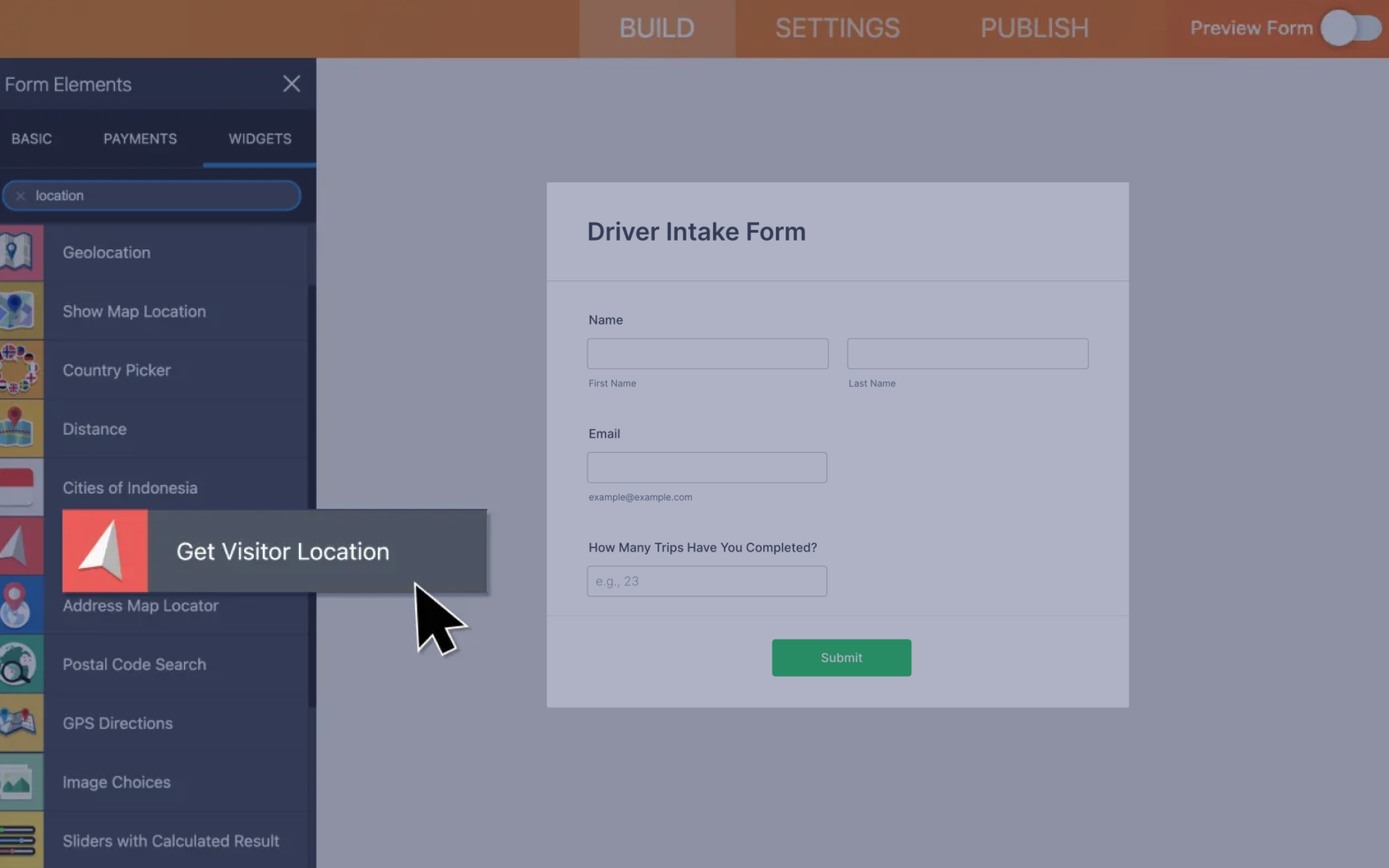Click the Country Picker flags icon

click(x=19, y=370)
